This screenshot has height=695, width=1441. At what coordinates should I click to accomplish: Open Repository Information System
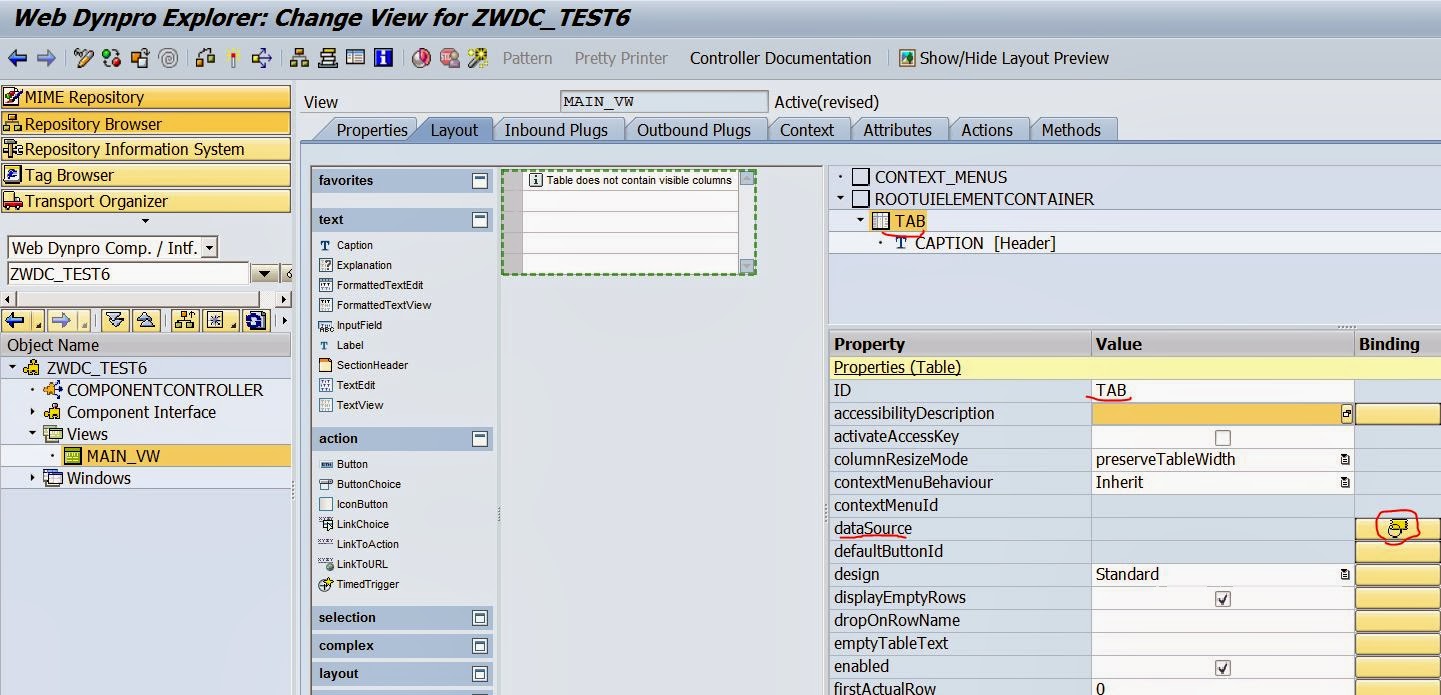coord(146,149)
